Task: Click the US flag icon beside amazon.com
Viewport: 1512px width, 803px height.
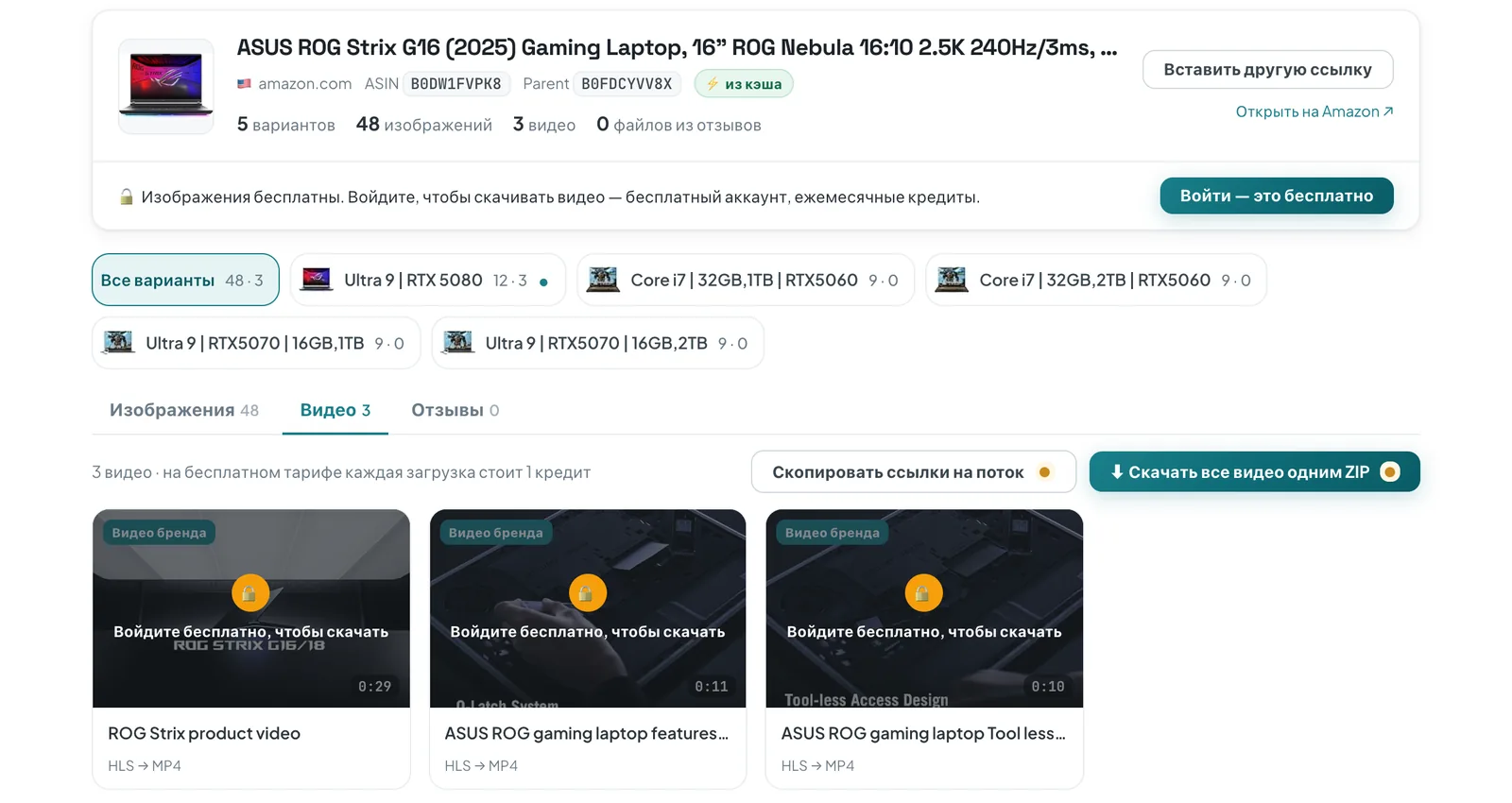Action: (244, 84)
